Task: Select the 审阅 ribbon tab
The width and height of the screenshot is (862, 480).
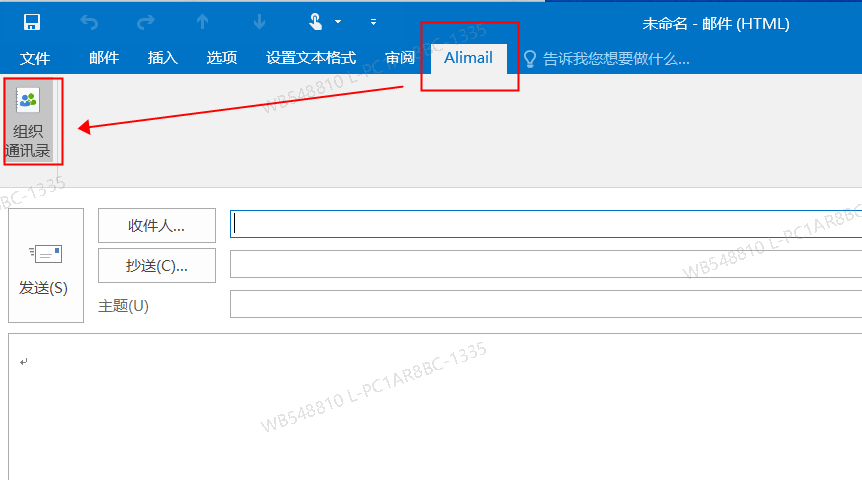Action: [x=400, y=58]
